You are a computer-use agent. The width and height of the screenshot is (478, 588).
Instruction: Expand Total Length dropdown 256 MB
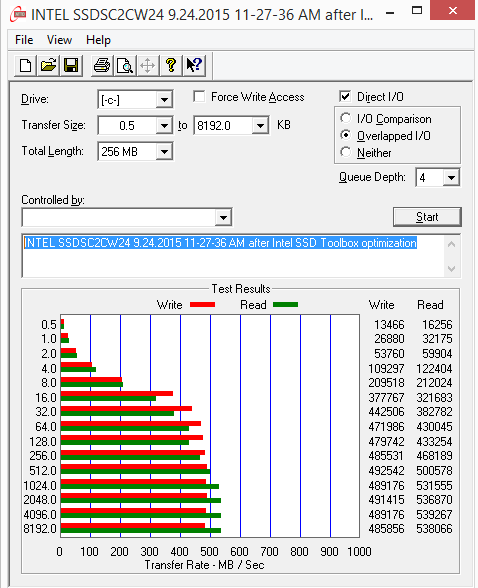click(164, 152)
